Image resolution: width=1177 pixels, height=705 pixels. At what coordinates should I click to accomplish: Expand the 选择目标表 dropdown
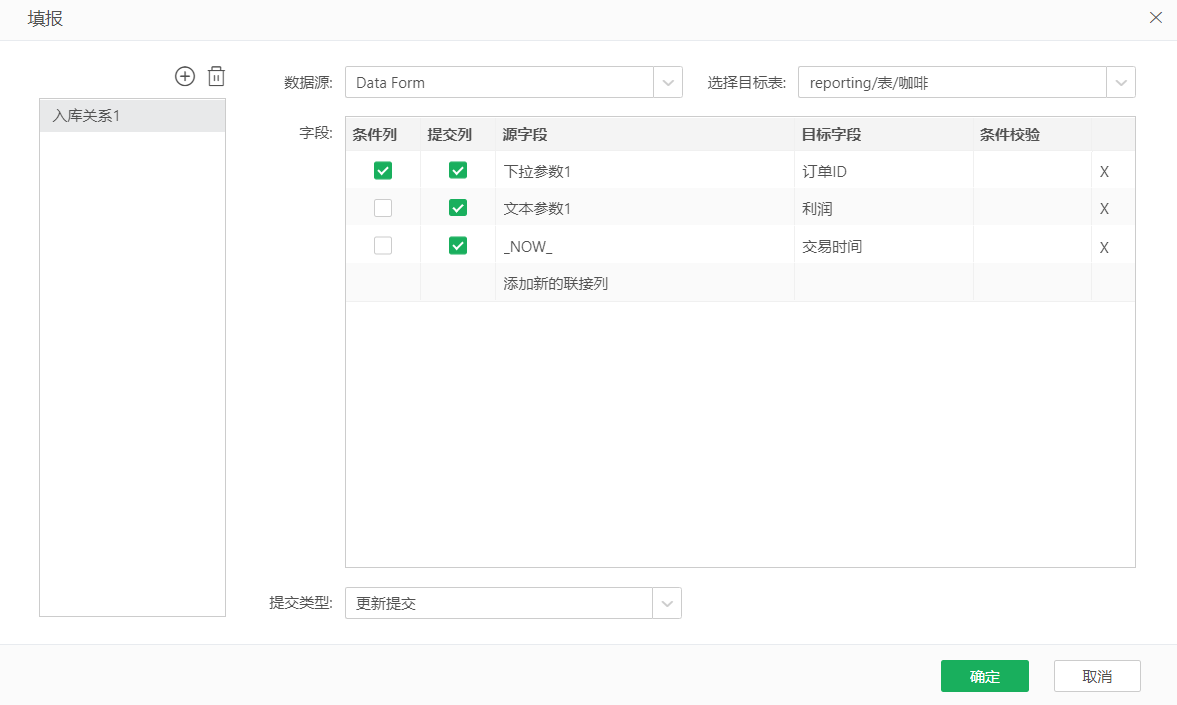[1120, 83]
